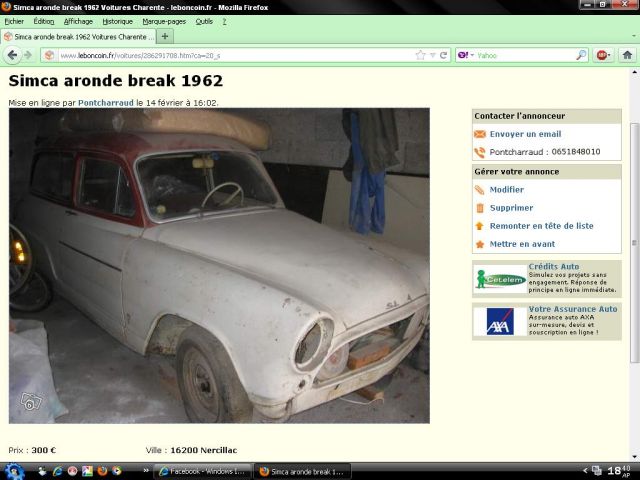Viewport: 640px width, 480px height.
Task: Click the Simca aronde break 1962 heading
Action: (x=116, y=80)
